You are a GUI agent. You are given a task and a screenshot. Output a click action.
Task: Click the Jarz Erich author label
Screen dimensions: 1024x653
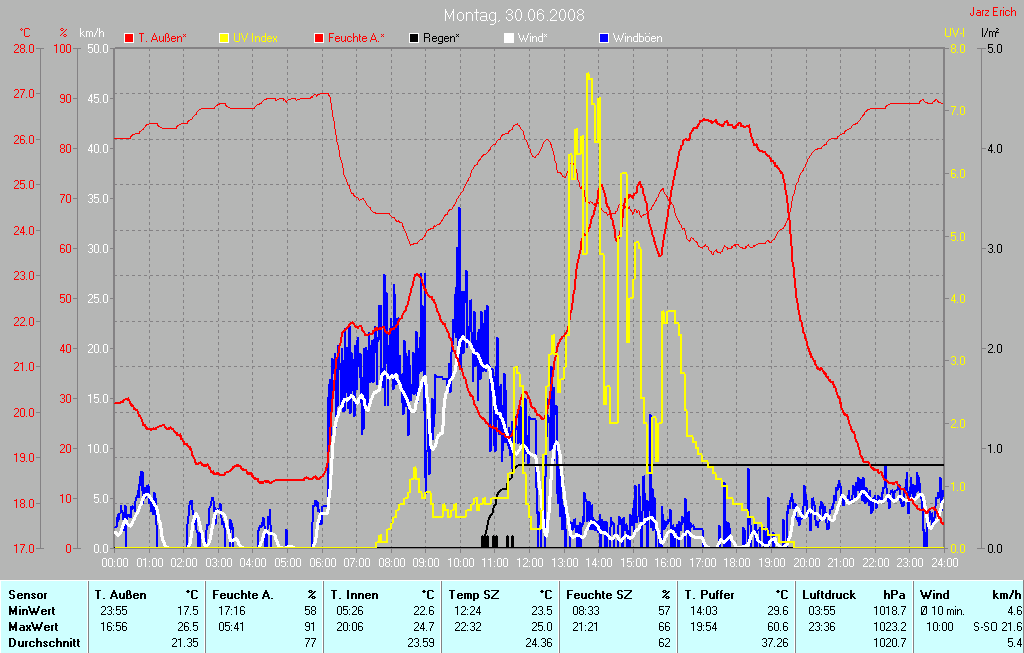(x=993, y=13)
